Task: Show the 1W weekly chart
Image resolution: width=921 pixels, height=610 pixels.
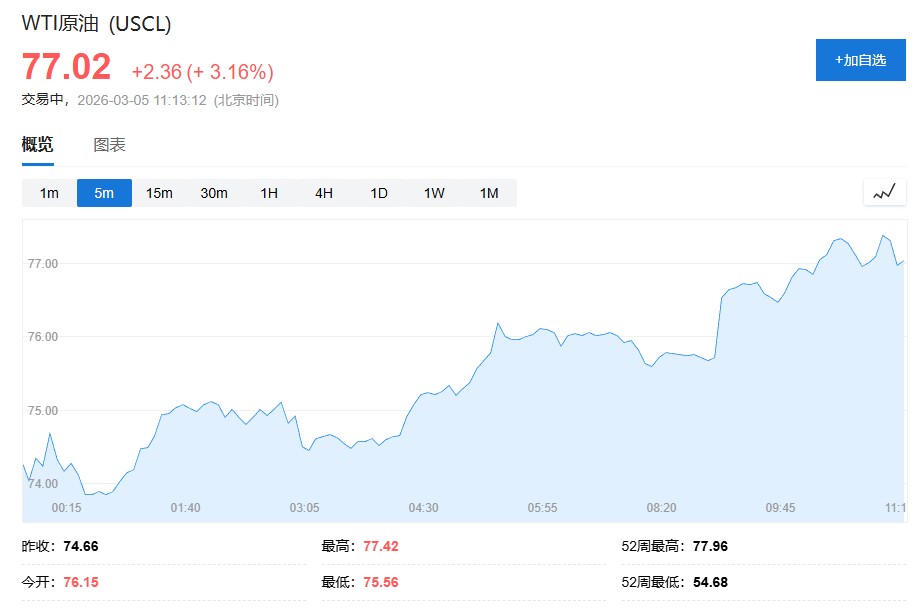Action: click(434, 193)
